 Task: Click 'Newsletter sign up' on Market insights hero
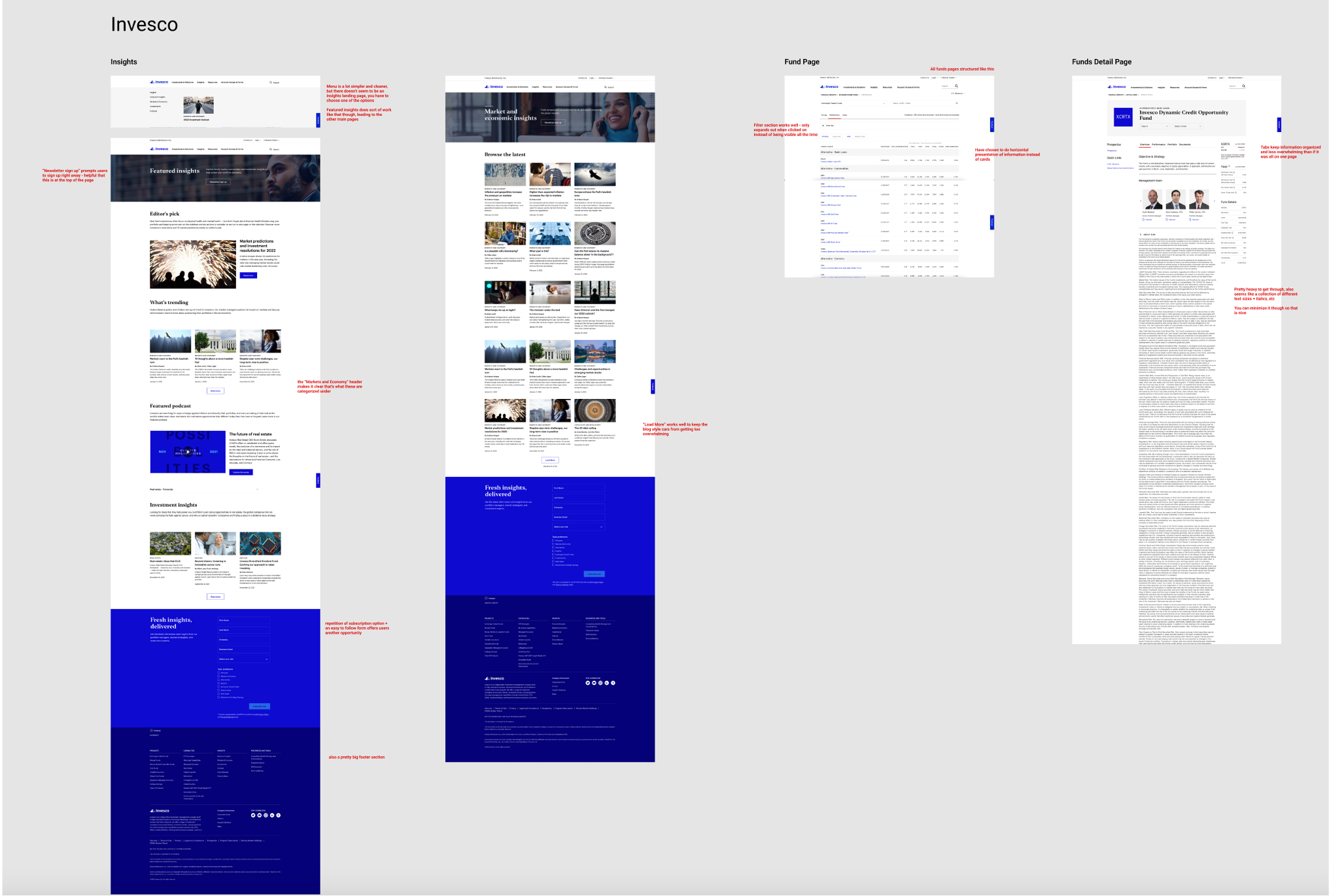tap(553, 122)
